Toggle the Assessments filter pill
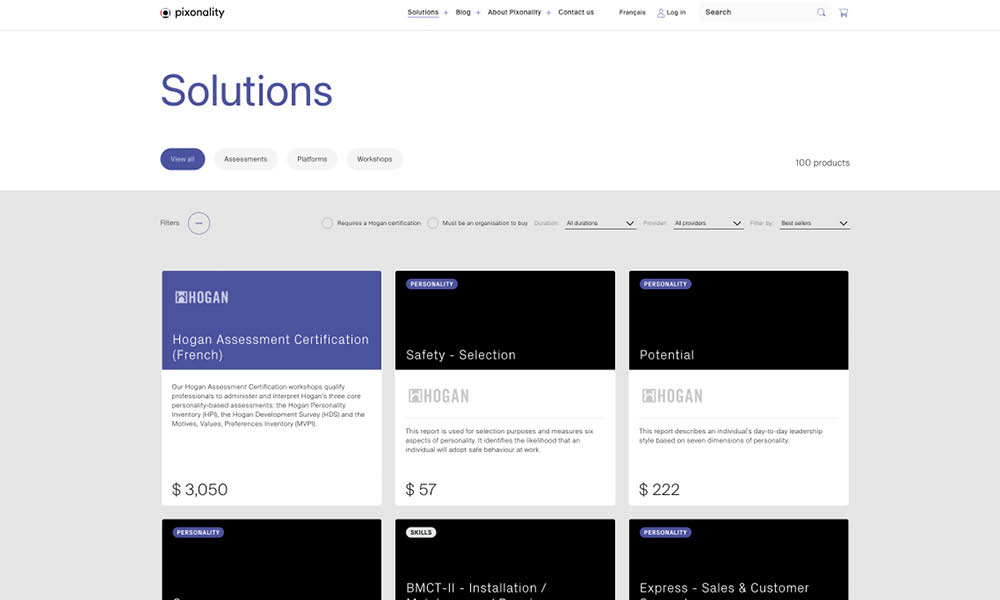The height and width of the screenshot is (600, 1000). pyautogui.click(x=245, y=158)
